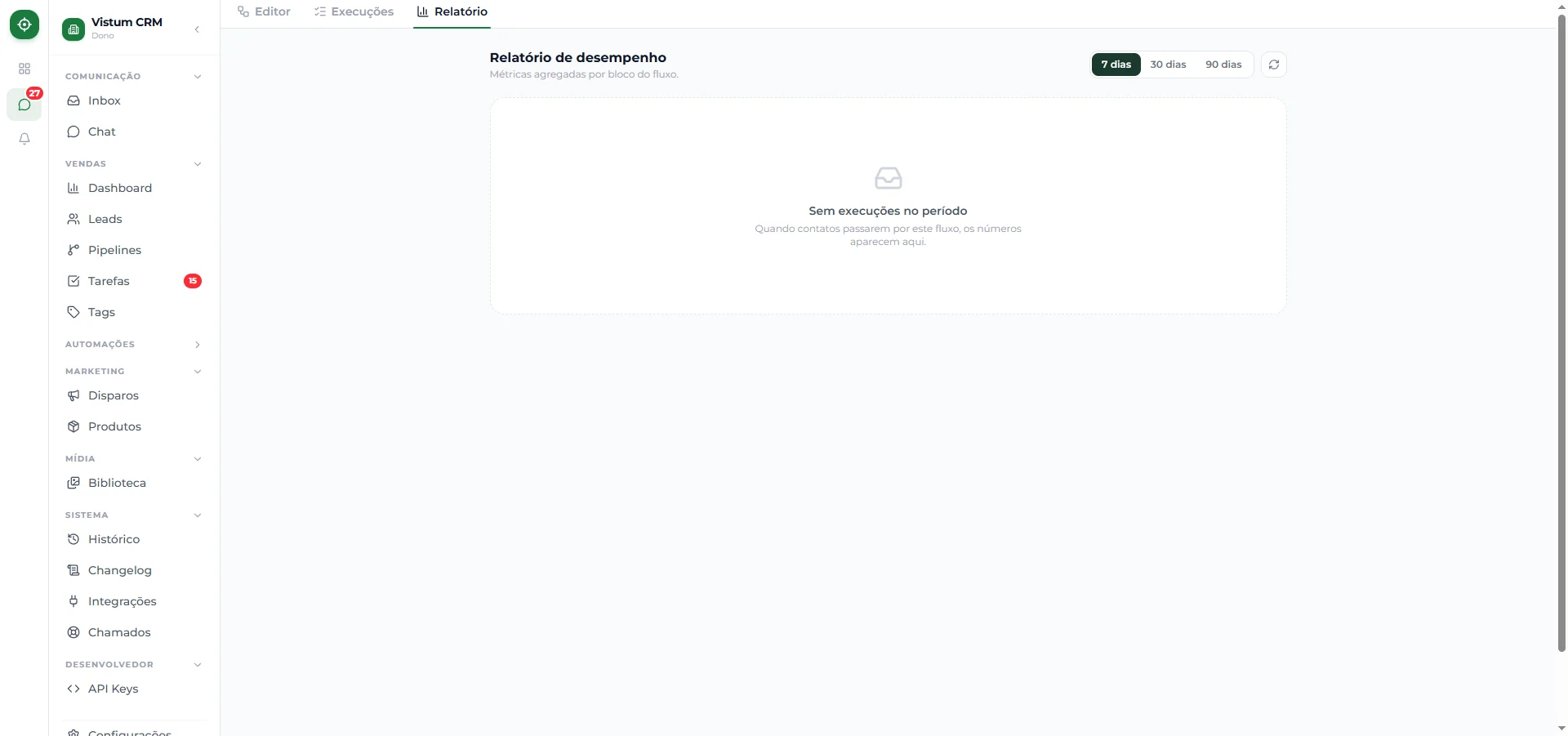This screenshot has width=1568, height=736.
Task: Click "Métricas agregadas por bloco do fluxo." text
Action: tap(584, 74)
